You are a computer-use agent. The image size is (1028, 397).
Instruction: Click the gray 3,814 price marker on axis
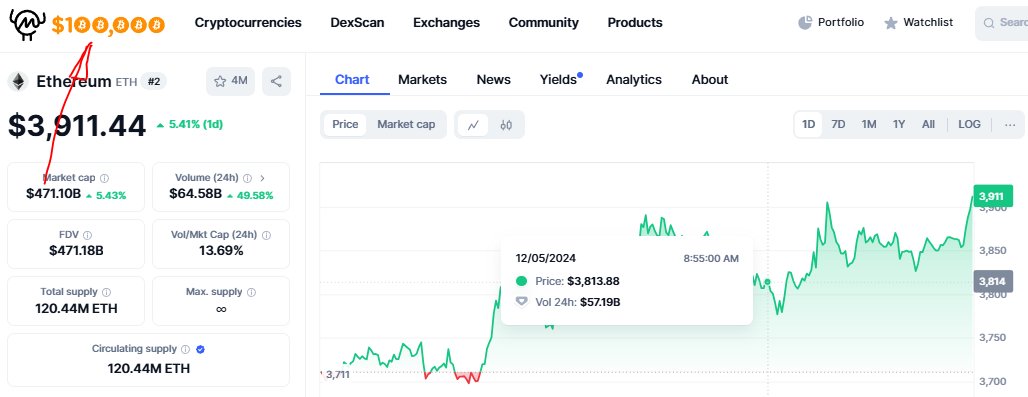tap(993, 282)
